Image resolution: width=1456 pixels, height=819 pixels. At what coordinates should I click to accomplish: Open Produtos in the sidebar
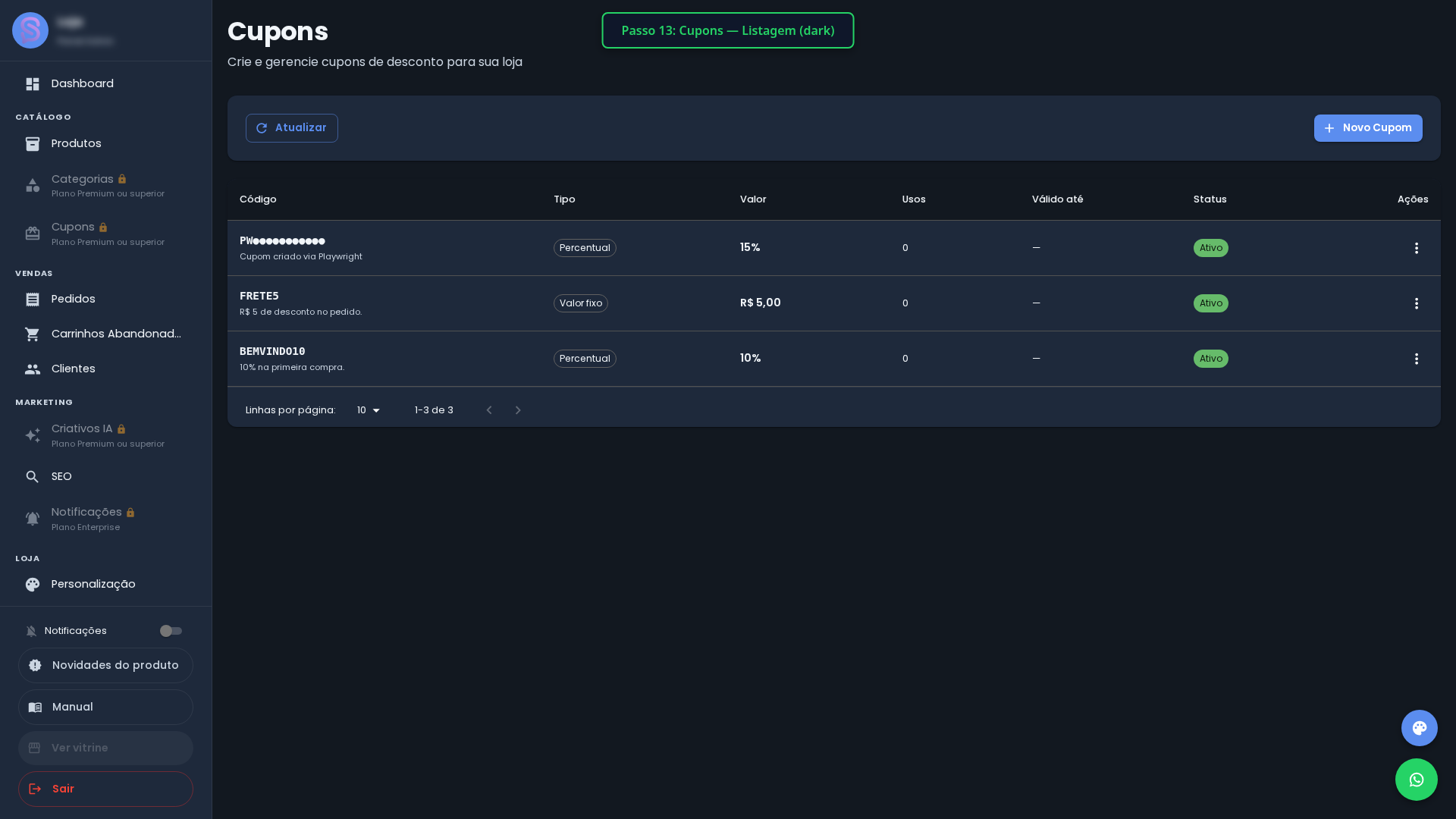tap(106, 144)
